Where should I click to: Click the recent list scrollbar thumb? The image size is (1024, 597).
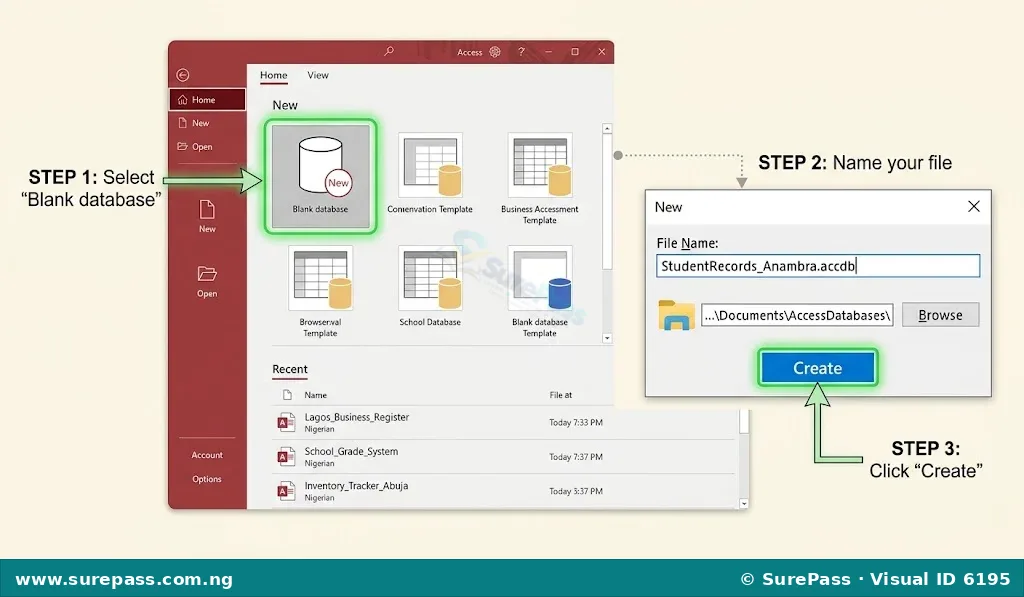point(744,421)
